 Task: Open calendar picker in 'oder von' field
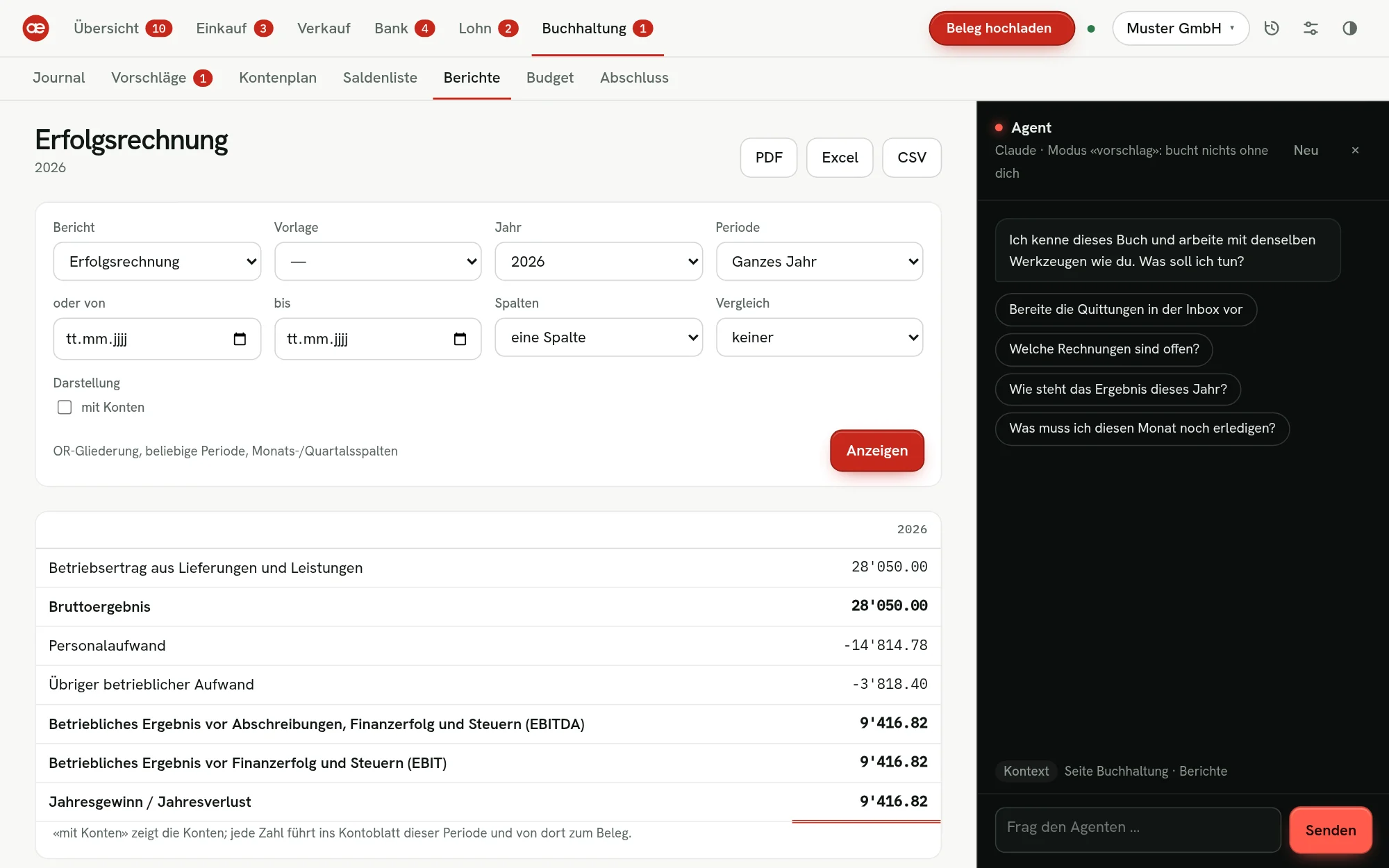[x=240, y=339]
